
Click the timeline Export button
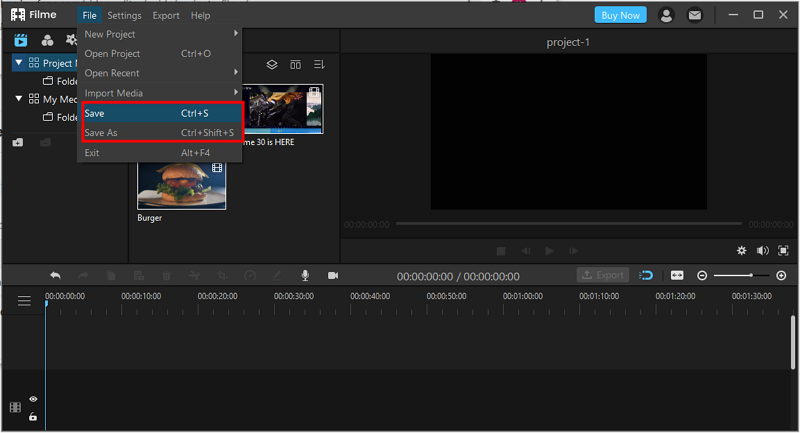click(603, 275)
